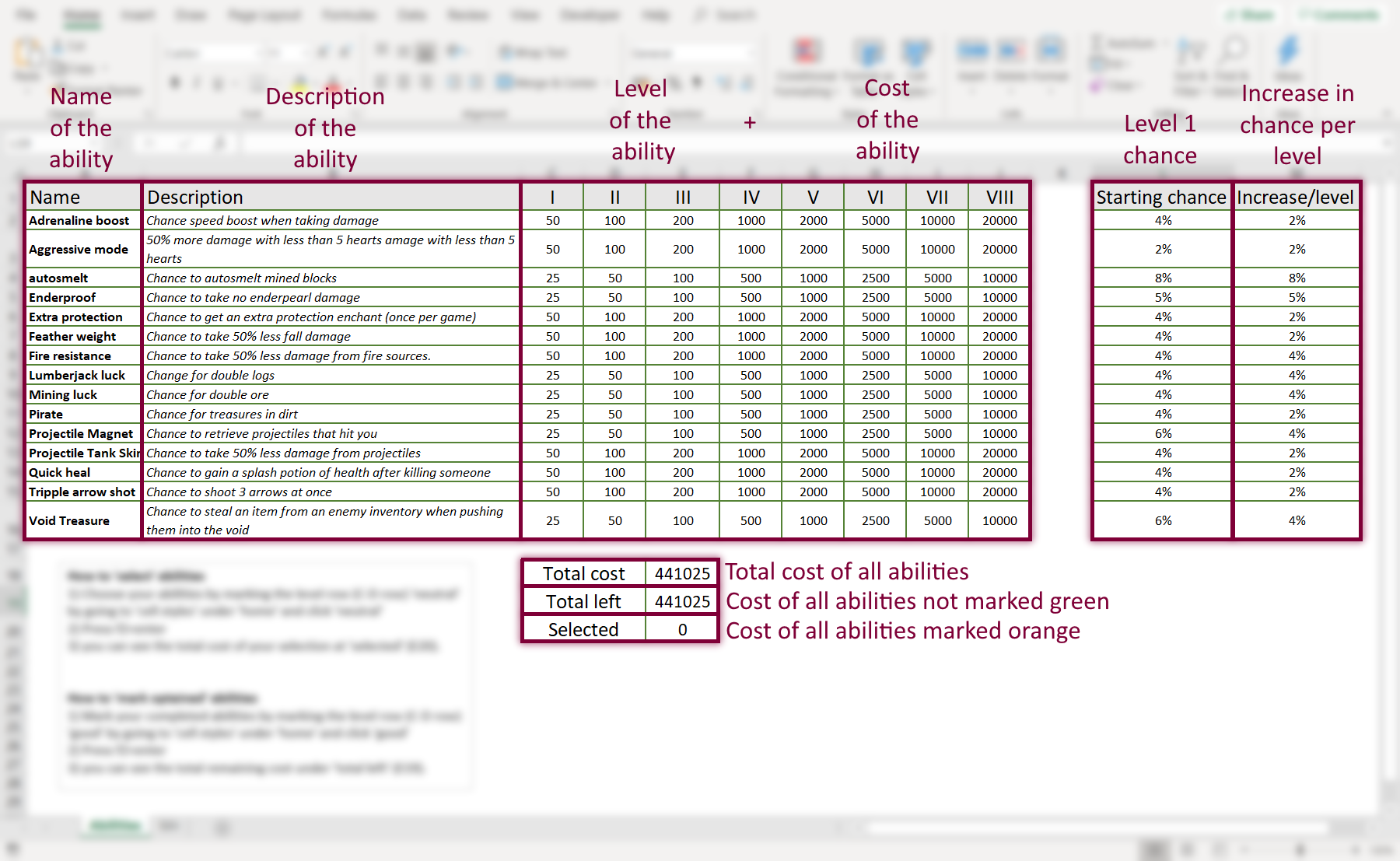Select the Fire resistance name cell
The height and width of the screenshot is (861, 1400).
(x=83, y=356)
